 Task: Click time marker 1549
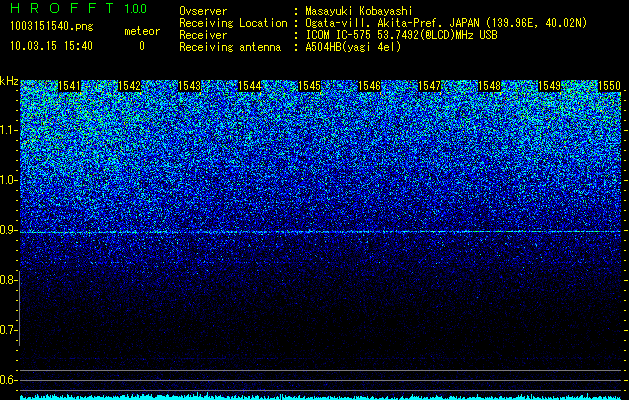click(x=550, y=86)
